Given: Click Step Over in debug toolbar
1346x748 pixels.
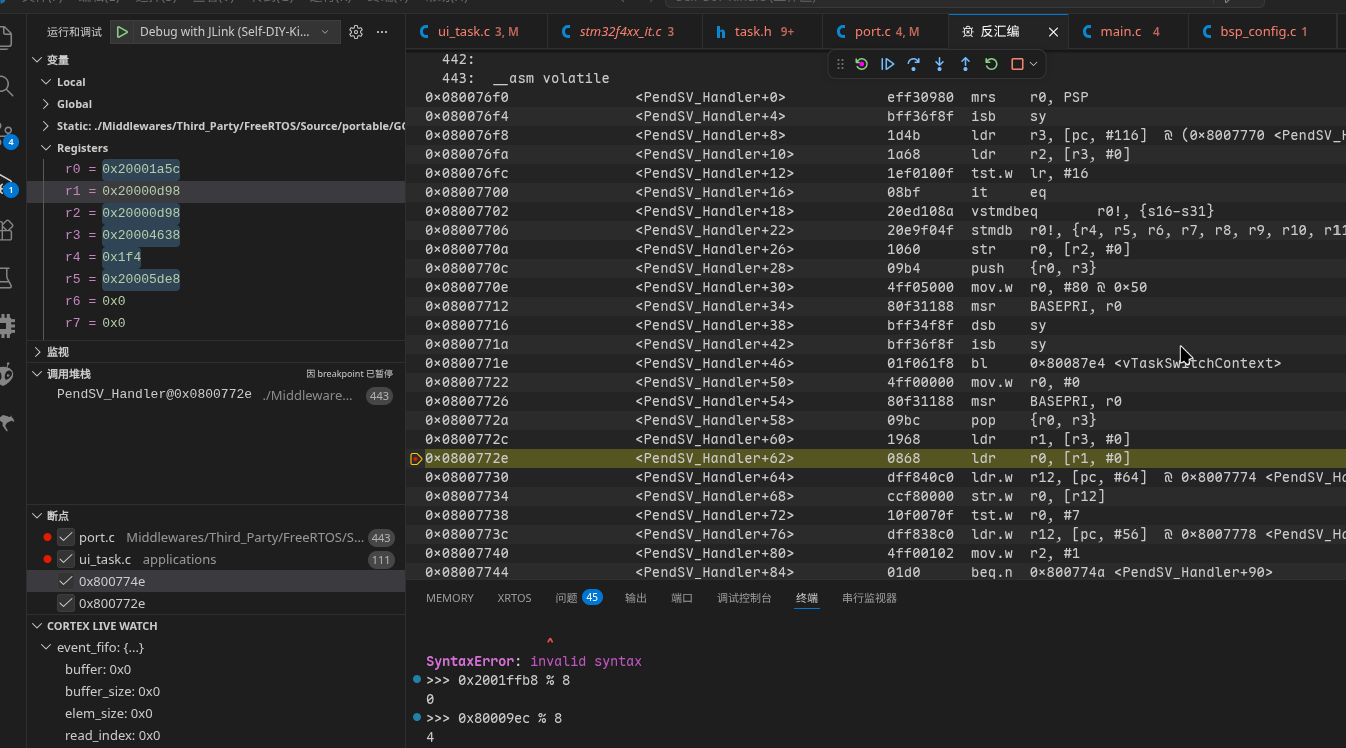Looking at the screenshot, I should pos(913,64).
